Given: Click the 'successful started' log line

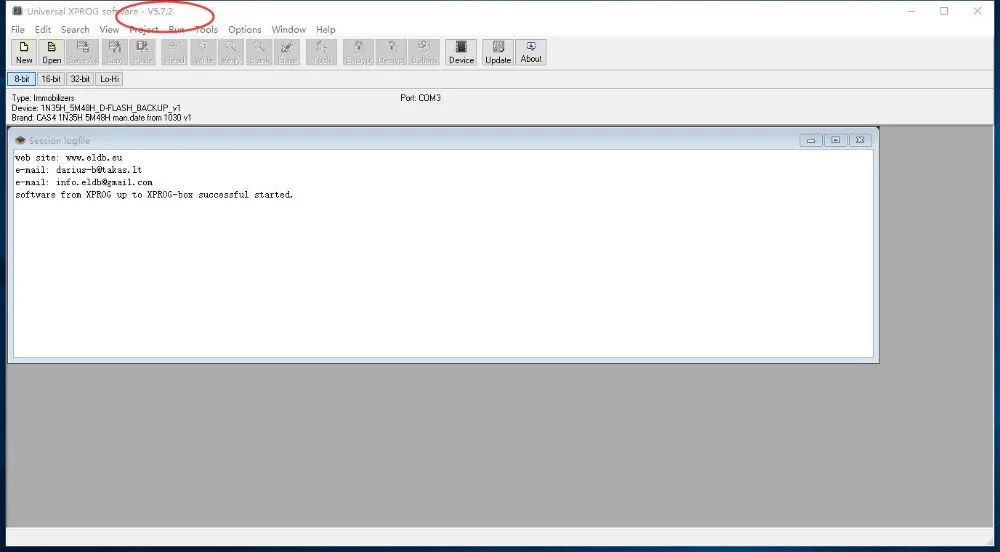Looking at the screenshot, I should [154, 194].
